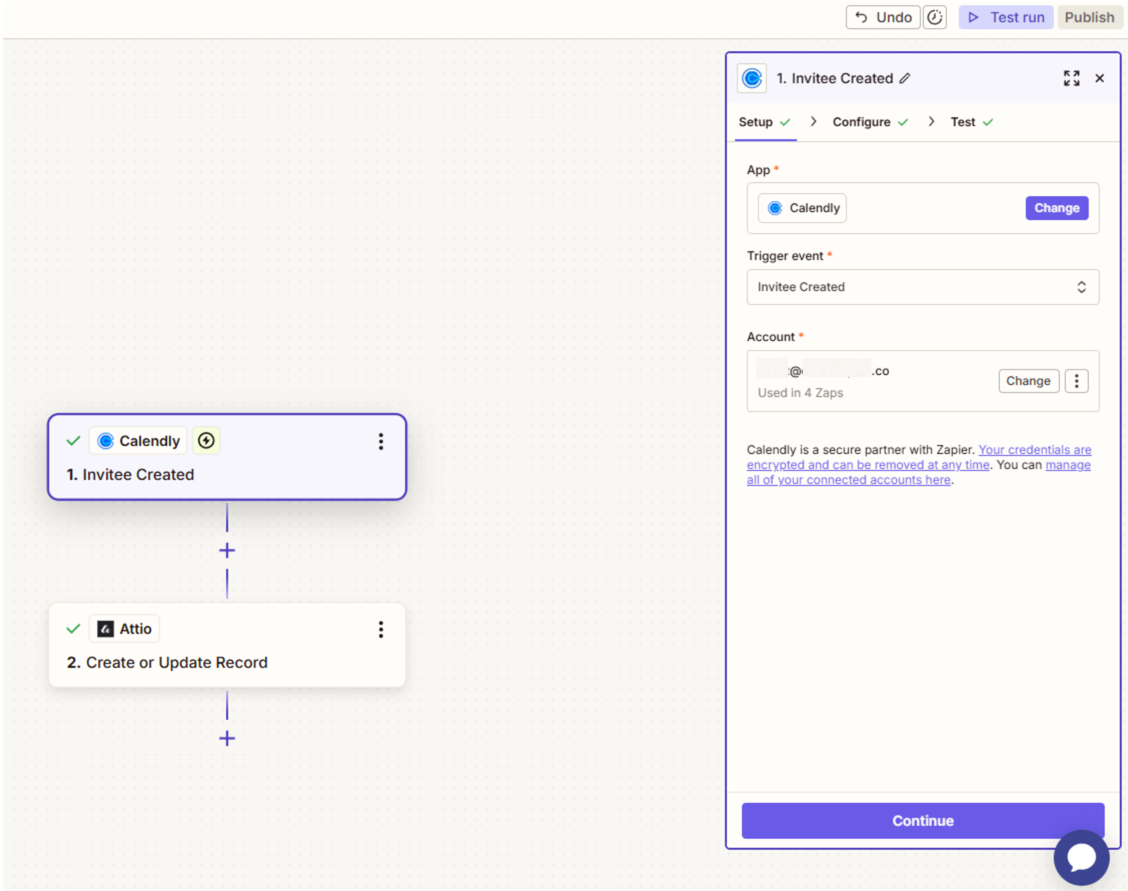The width and height of the screenshot is (1128, 891).
Task: Open the chat support bubble
Action: (x=1081, y=857)
